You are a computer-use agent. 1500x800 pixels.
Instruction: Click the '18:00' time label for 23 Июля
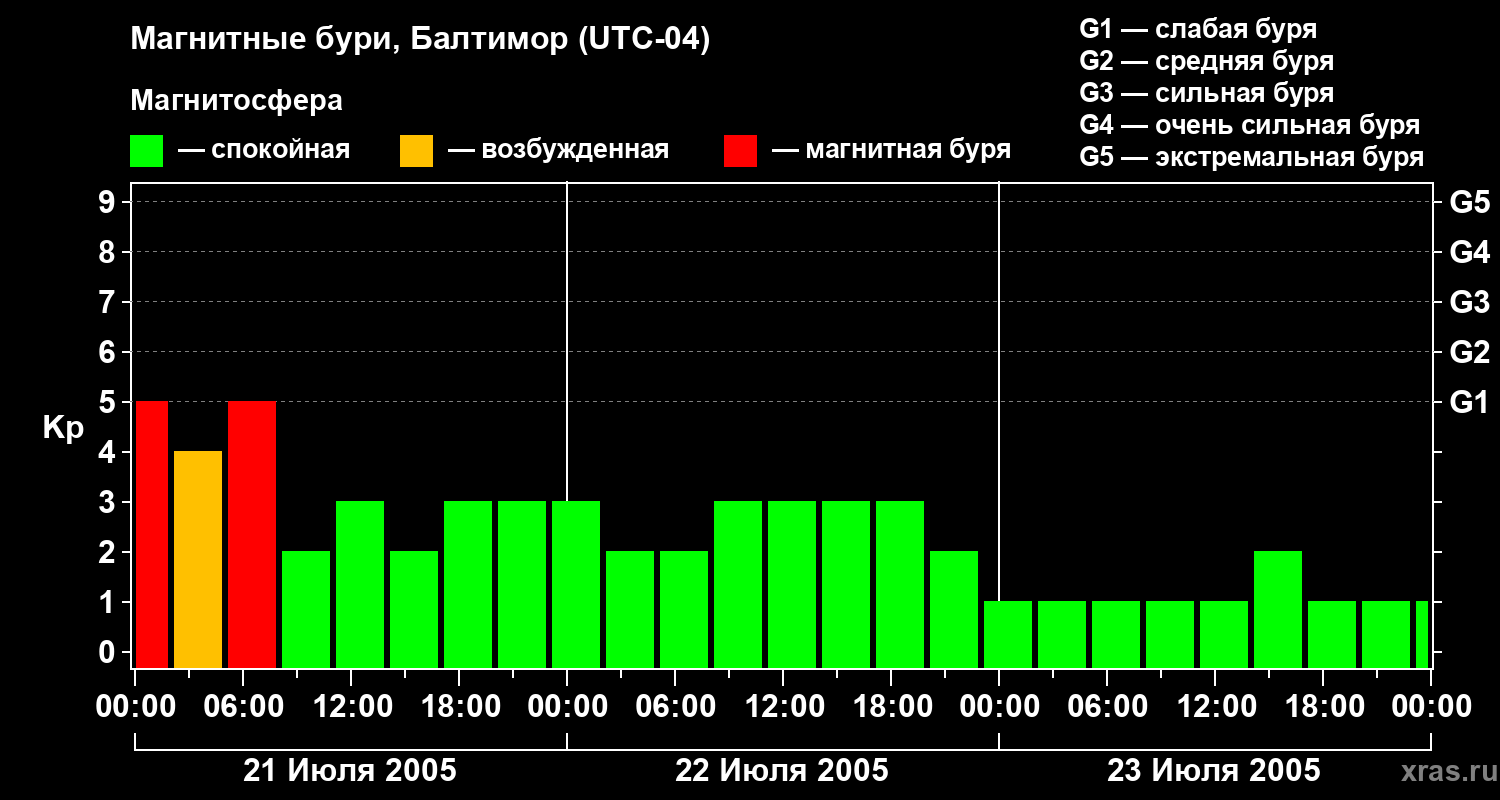pyautogui.click(x=1323, y=707)
